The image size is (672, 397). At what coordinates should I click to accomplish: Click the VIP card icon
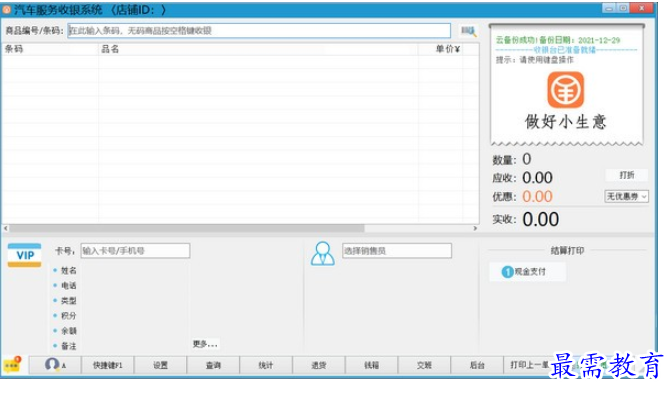click(24, 255)
